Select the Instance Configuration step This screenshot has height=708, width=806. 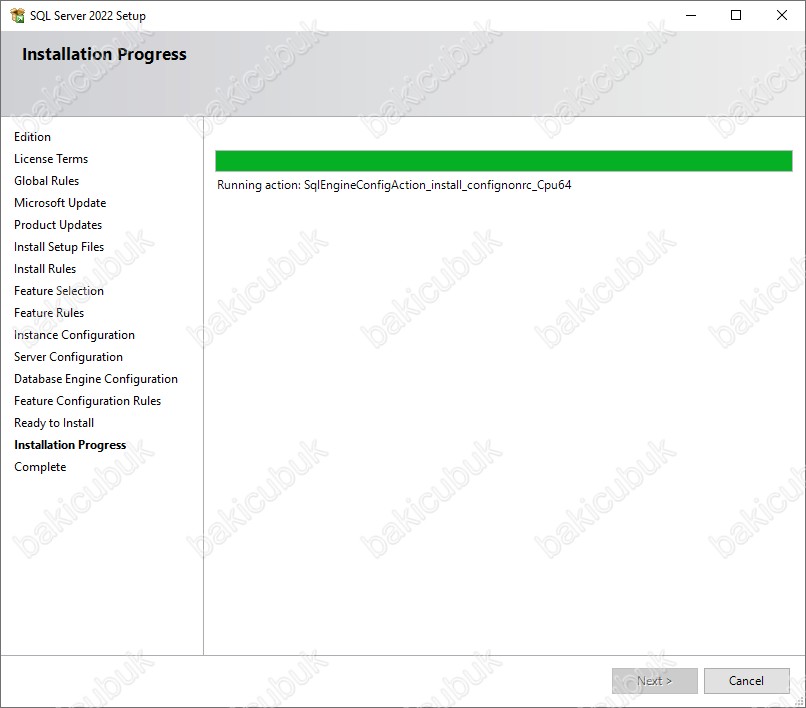tap(74, 335)
